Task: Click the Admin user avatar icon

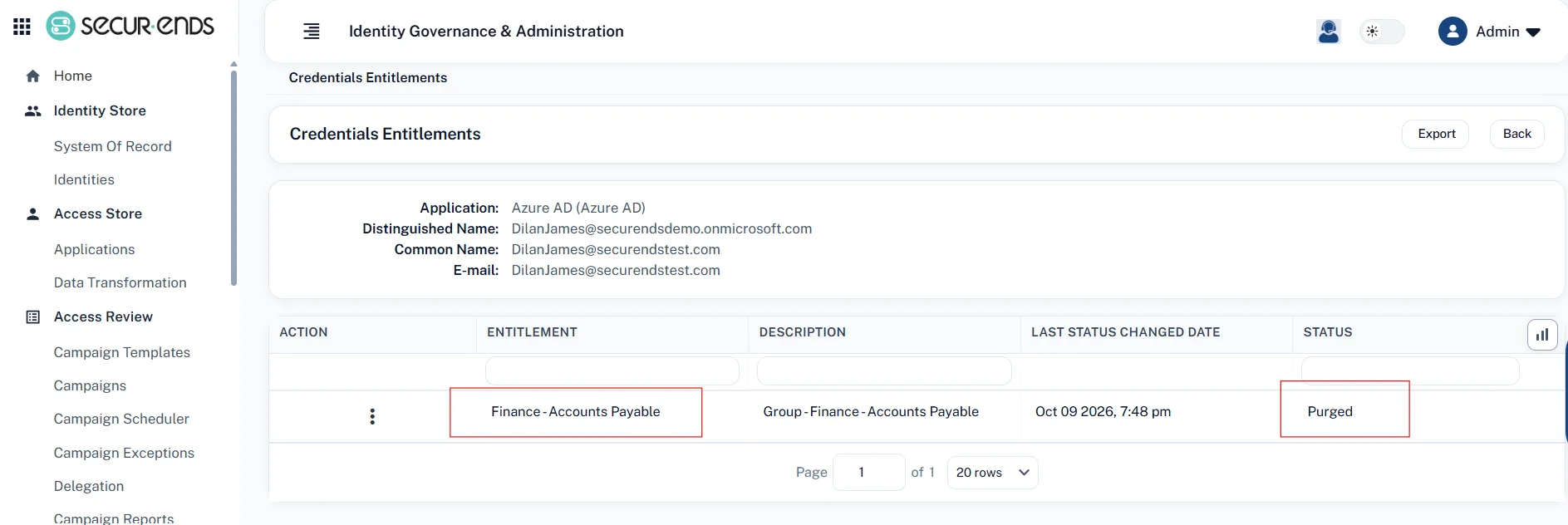Action: coord(1452,32)
